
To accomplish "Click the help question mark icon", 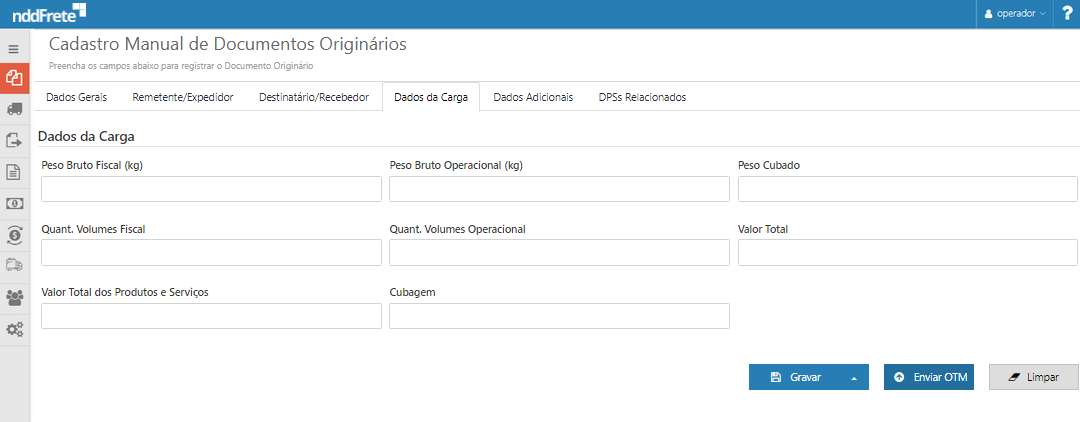I will pos(1067,13).
